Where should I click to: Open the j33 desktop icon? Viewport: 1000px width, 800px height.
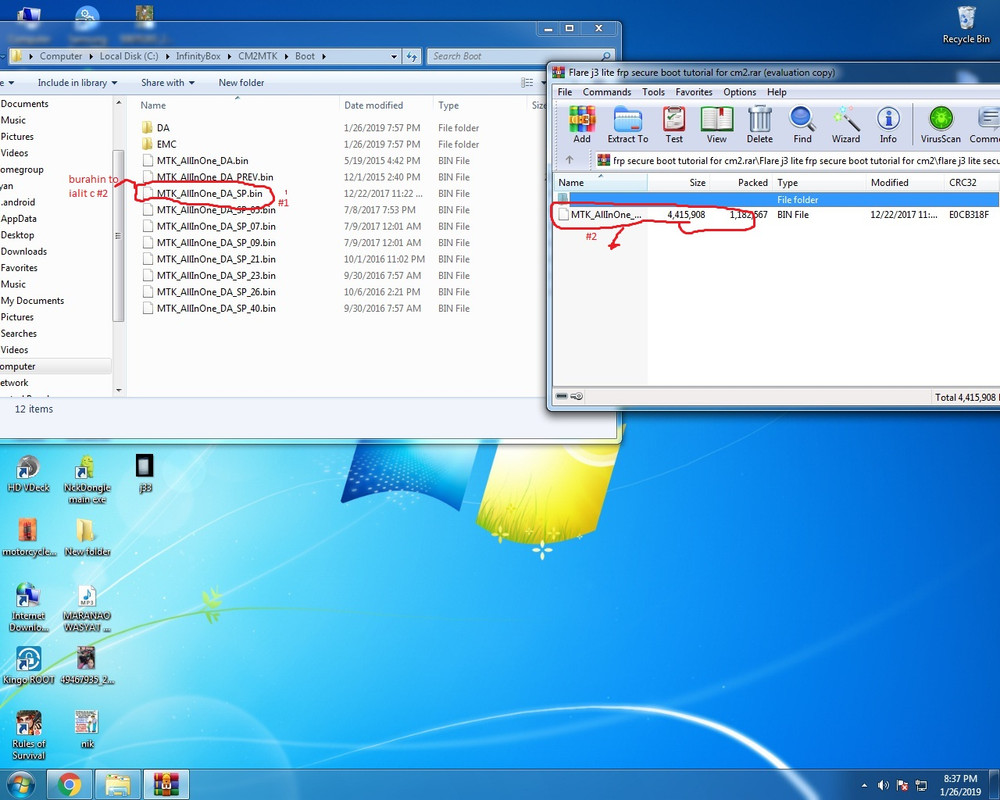(145, 474)
